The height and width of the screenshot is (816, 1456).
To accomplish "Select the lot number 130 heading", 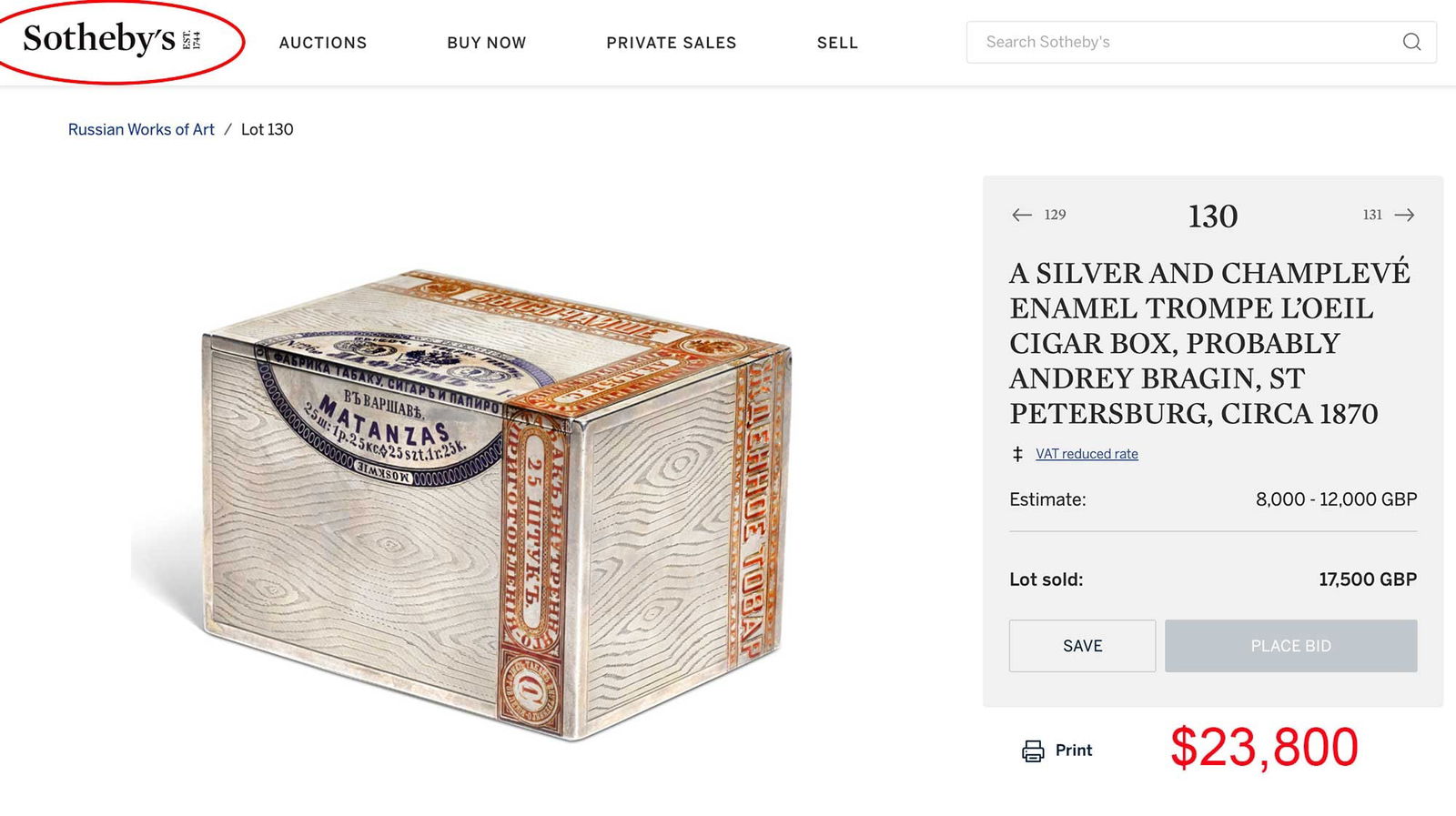I will 1212,216.
